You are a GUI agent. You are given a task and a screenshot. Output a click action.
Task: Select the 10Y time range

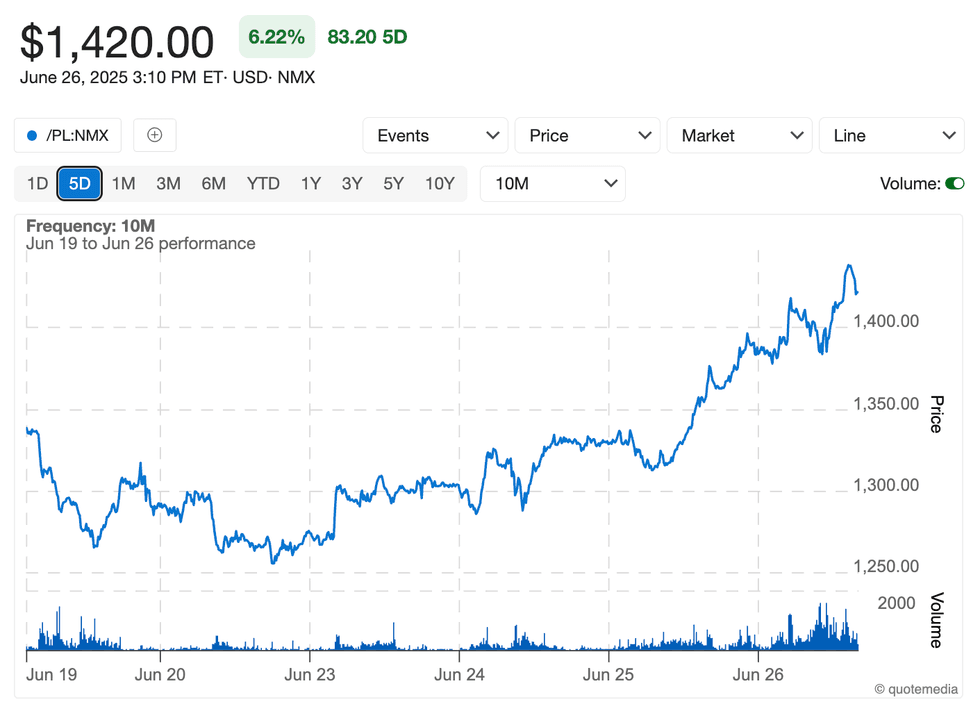[x=439, y=183]
